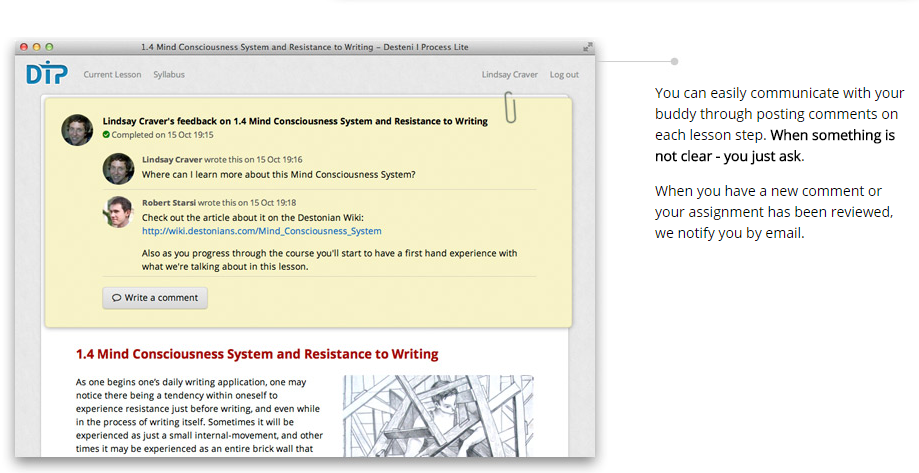Screen dimensions: 919x473
Task: Click the text 'Completed on 15 Oct 19:15'
Action: 162,135
